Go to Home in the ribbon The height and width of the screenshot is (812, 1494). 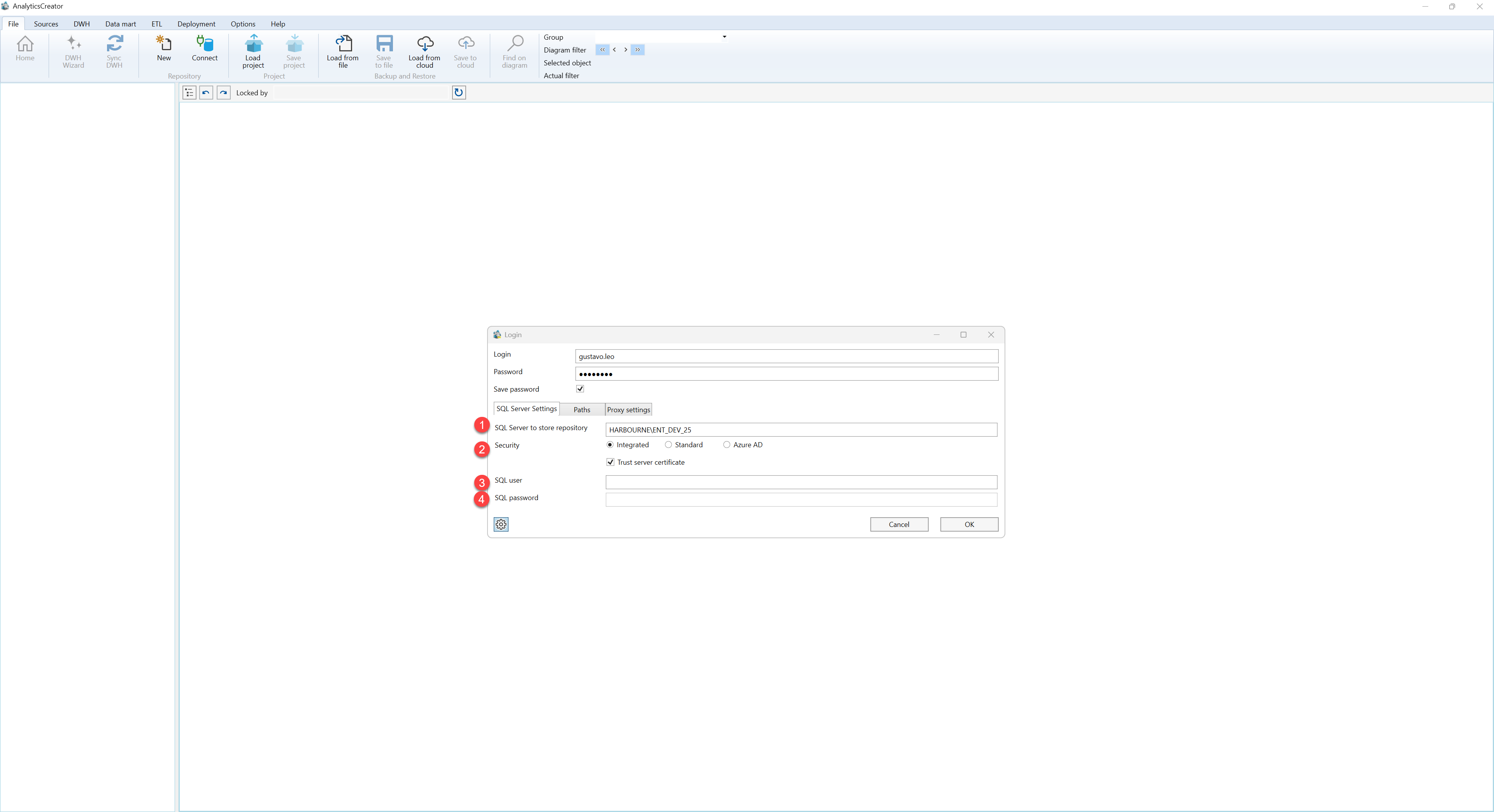pyautogui.click(x=25, y=49)
